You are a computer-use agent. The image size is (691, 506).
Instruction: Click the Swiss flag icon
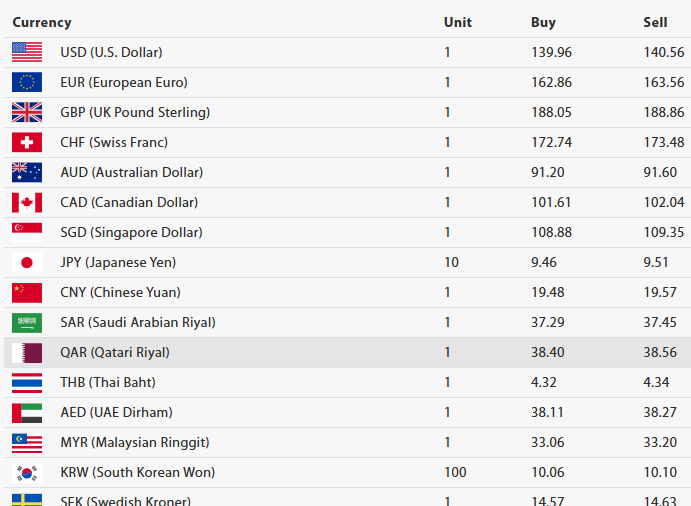27,142
